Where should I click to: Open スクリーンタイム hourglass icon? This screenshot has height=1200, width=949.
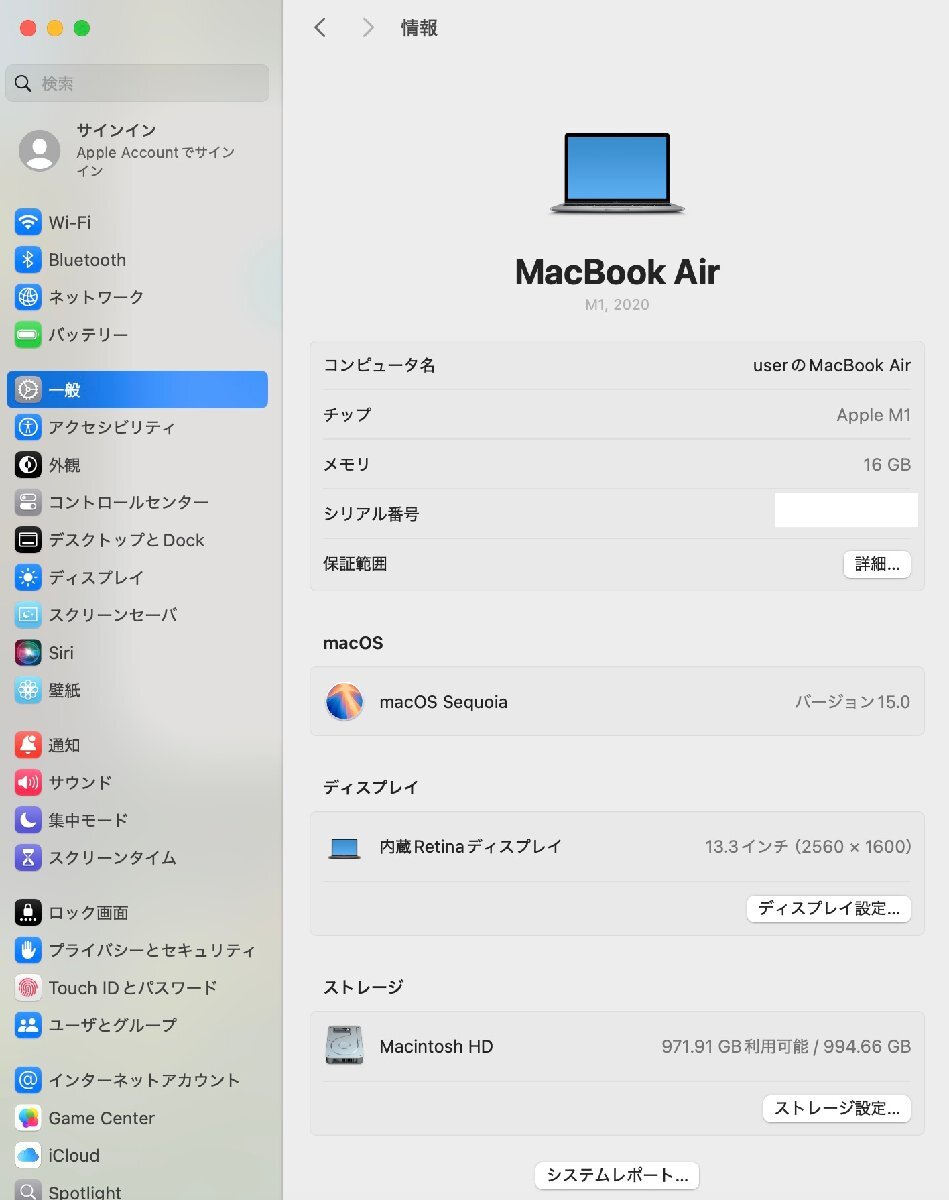(28, 857)
